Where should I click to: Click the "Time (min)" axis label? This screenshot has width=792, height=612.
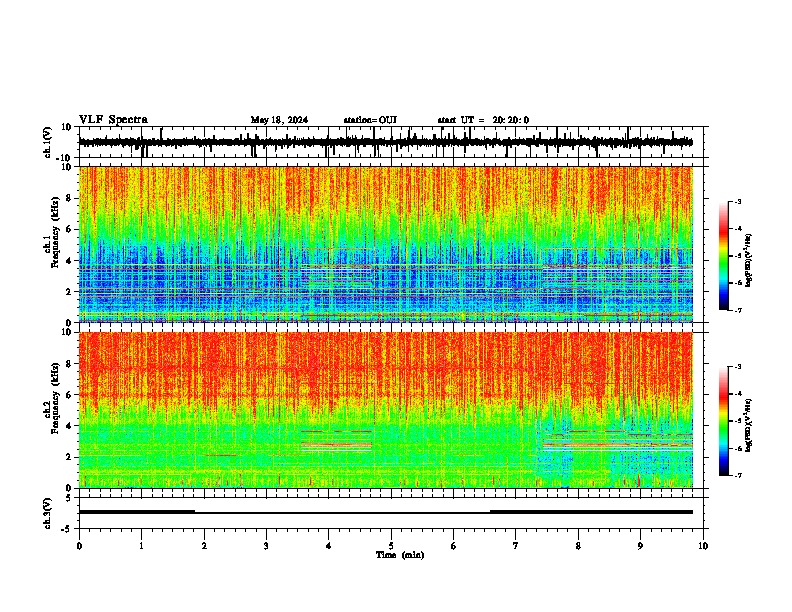click(400, 555)
